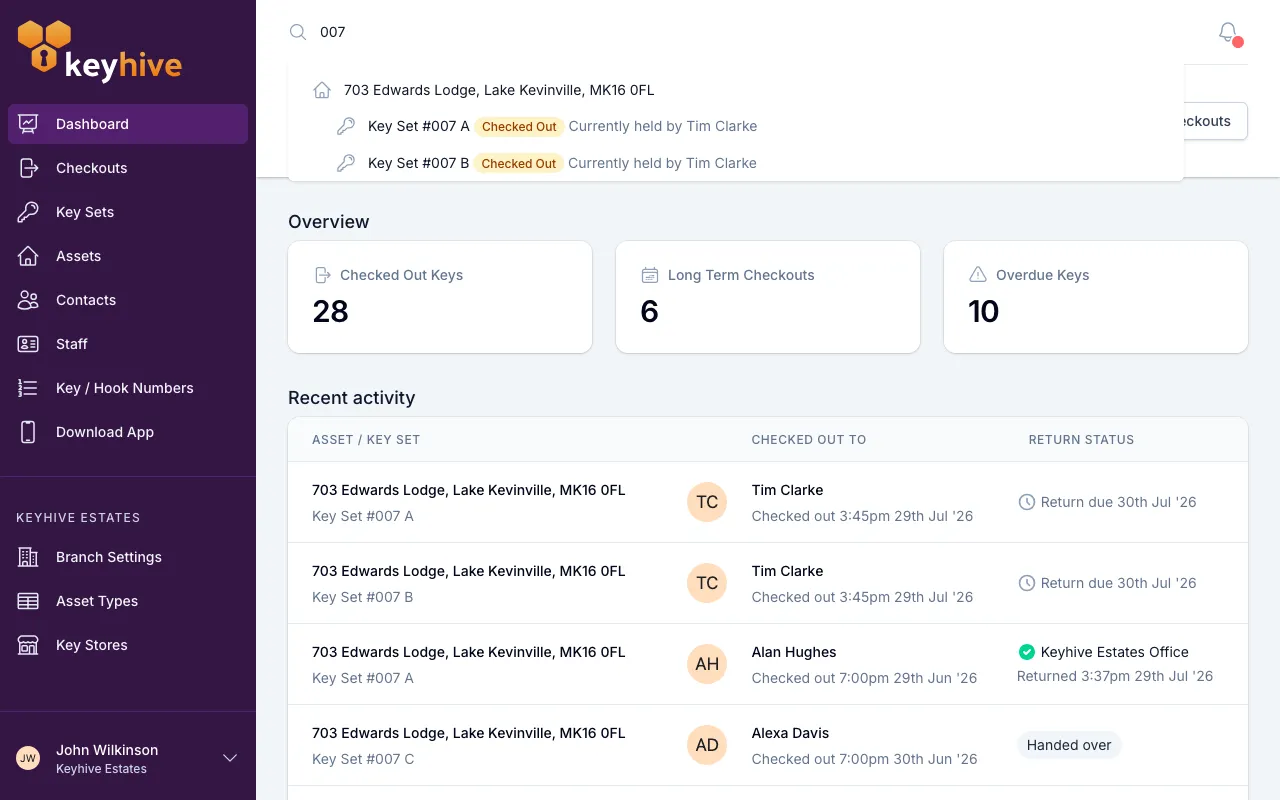Image resolution: width=1280 pixels, height=800 pixels.
Task: Click the RETURN STATUS column header
Action: (1081, 440)
